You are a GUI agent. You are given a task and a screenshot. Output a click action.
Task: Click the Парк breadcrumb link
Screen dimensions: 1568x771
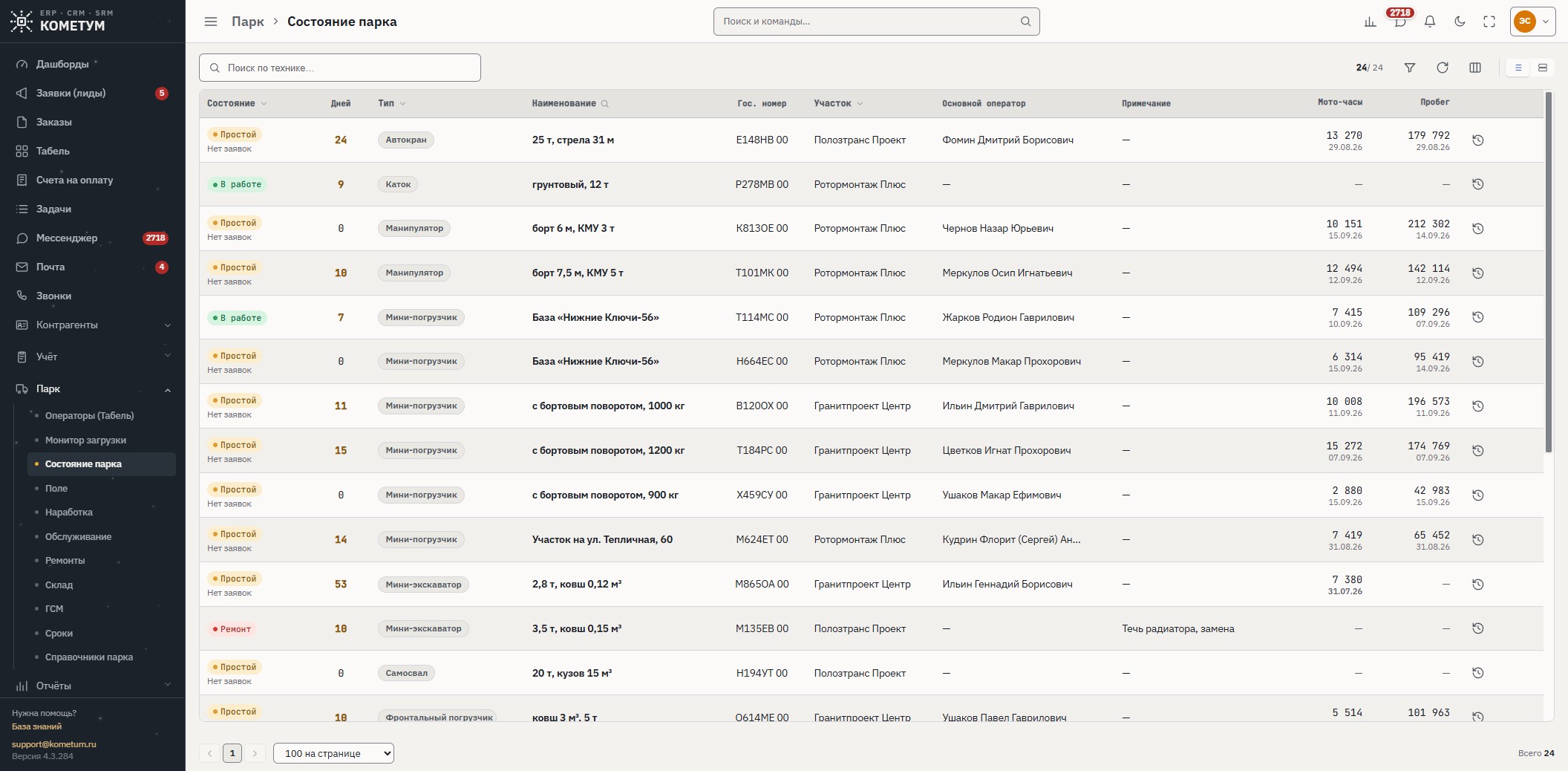click(x=247, y=22)
